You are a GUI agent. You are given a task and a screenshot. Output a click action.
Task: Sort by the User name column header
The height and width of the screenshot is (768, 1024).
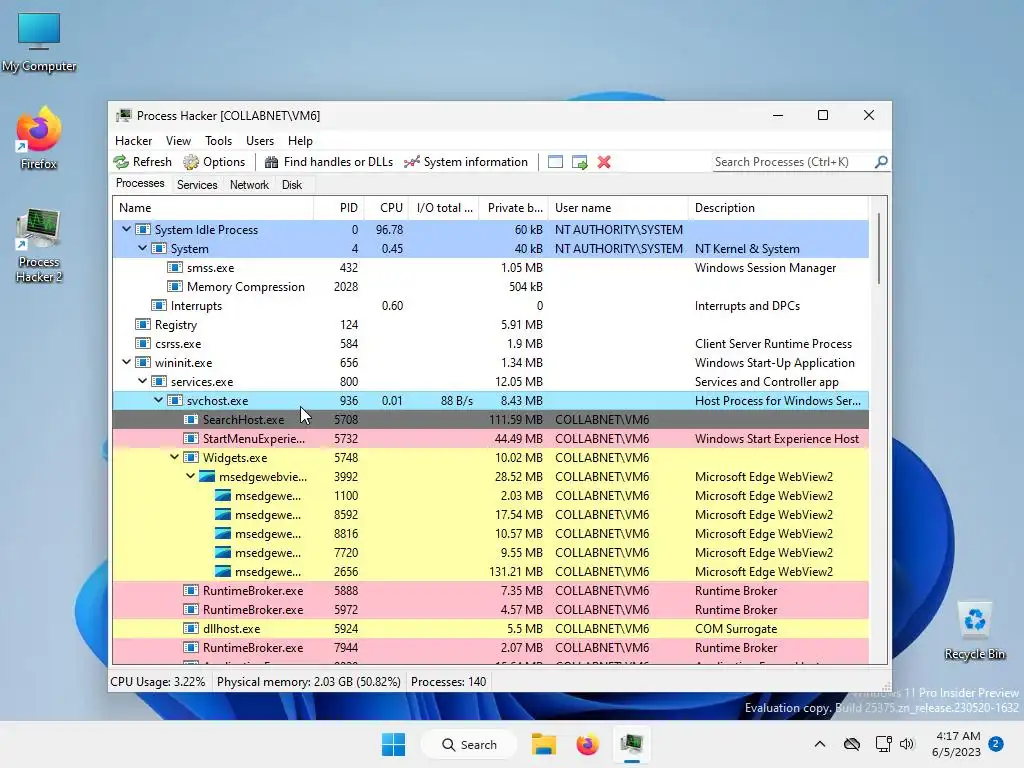(x=618, y=208)
